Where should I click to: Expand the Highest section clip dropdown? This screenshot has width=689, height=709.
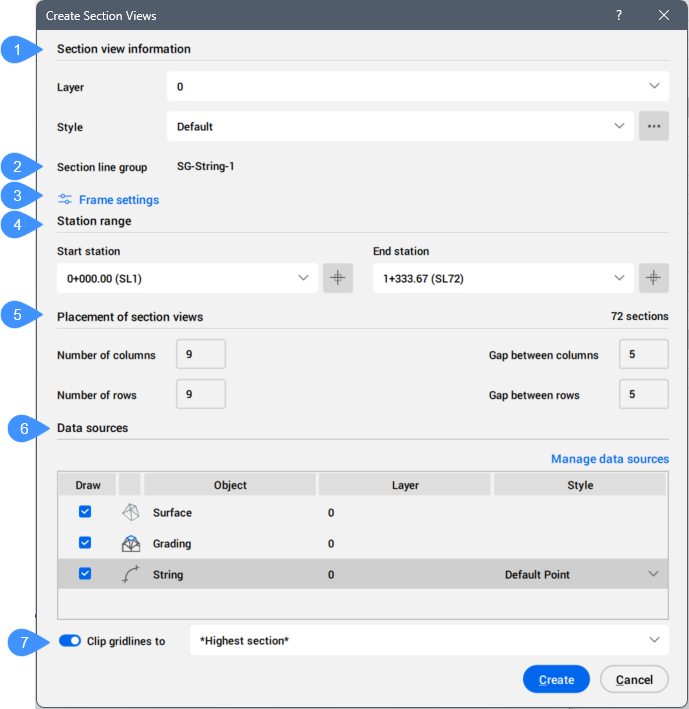click(x=429, y=640)
